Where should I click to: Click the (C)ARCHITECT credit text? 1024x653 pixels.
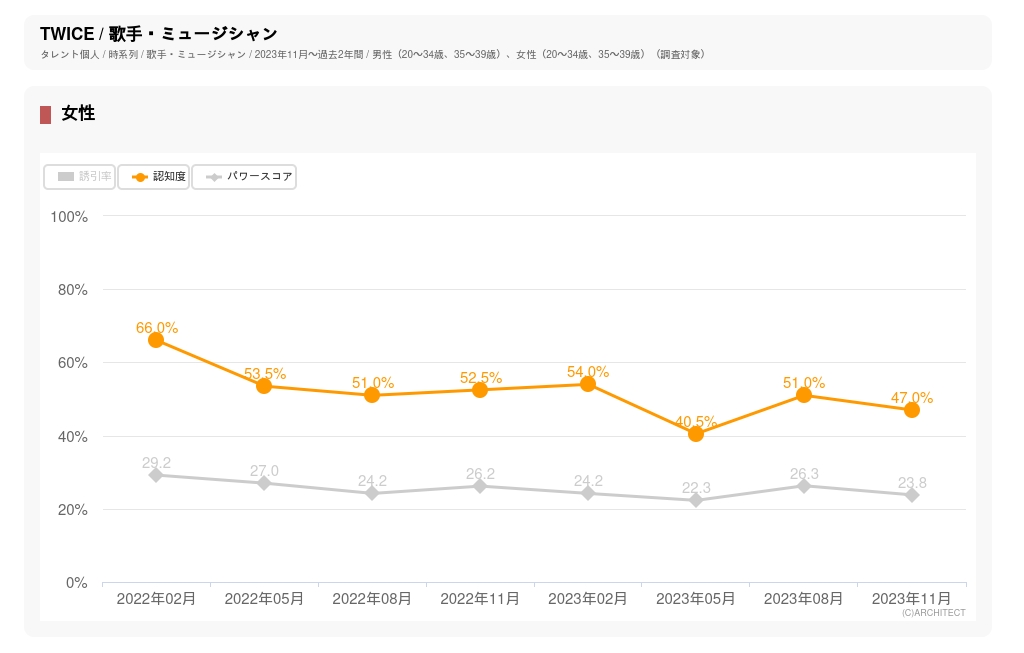933,613
